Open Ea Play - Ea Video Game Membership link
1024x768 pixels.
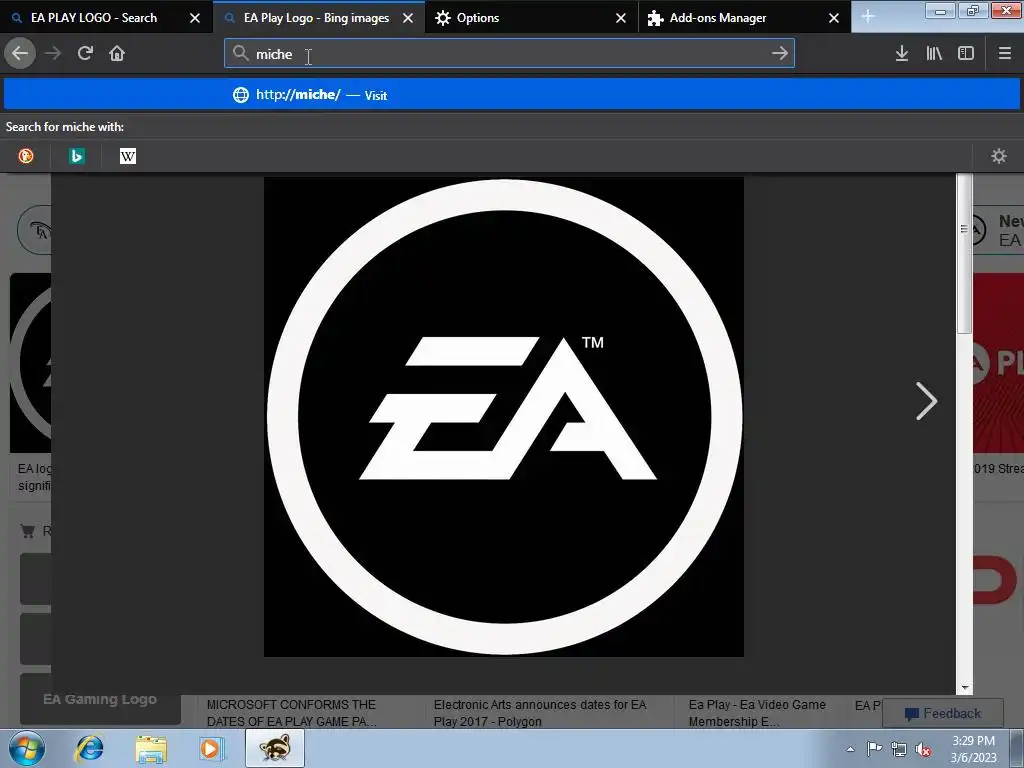[x=757, y=713]
